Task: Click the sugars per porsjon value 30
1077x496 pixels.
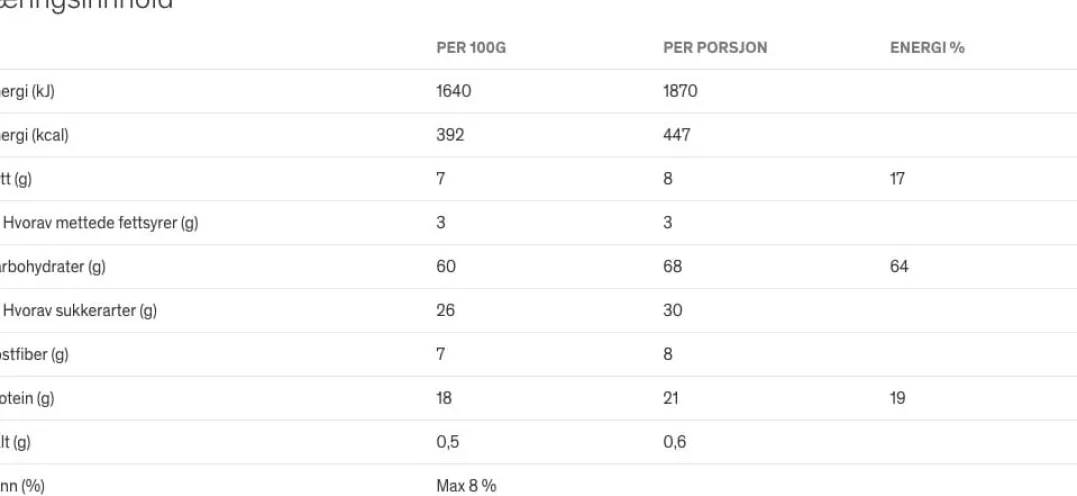Action: tap(672, 311)
